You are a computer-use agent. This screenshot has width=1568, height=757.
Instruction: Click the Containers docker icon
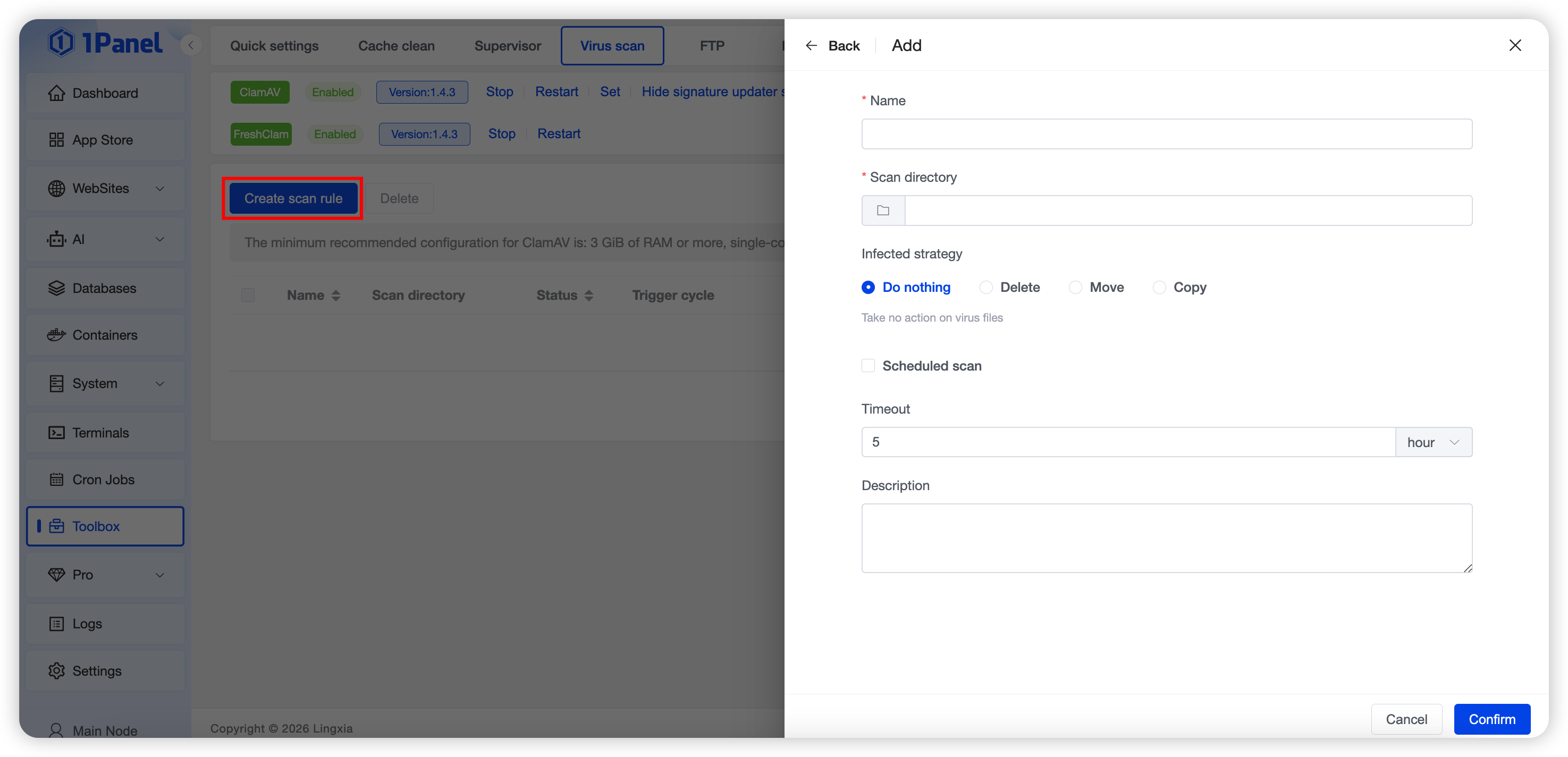click(x=56, y=335)
